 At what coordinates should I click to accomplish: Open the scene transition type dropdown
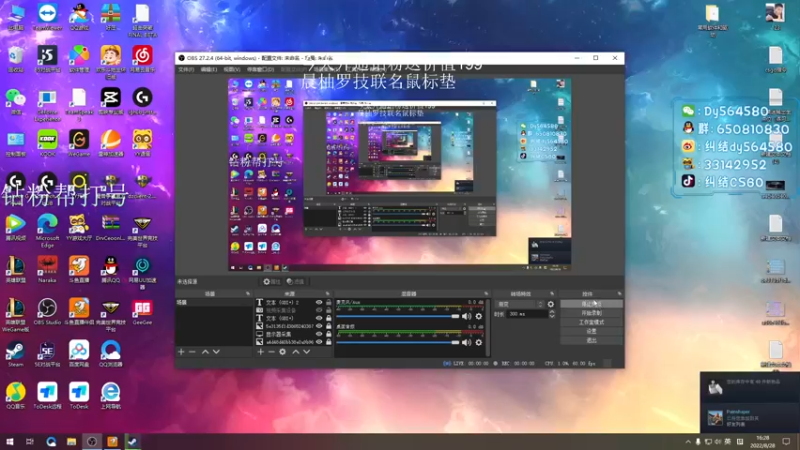[x=520, y=304]
